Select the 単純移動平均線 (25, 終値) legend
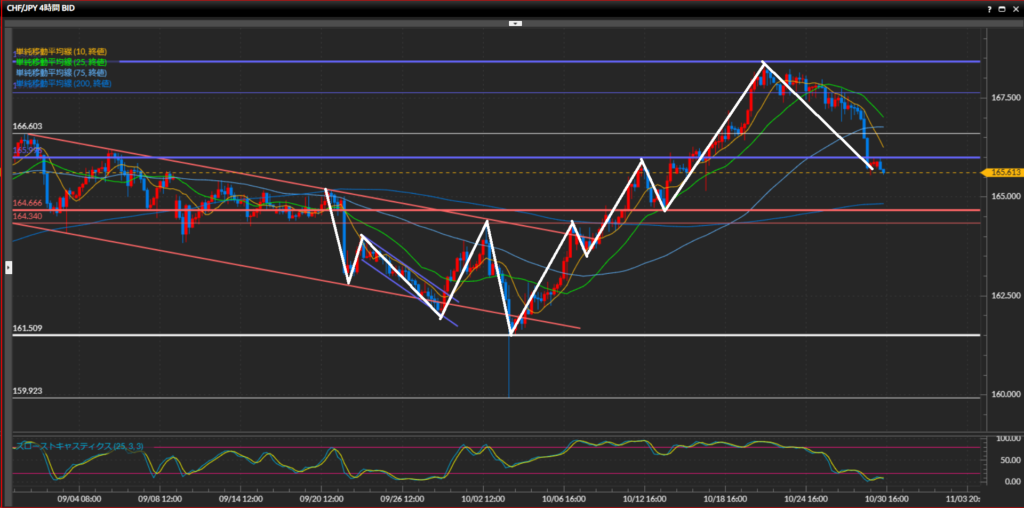Viewport: 1024px width, 508px height. 61,62
